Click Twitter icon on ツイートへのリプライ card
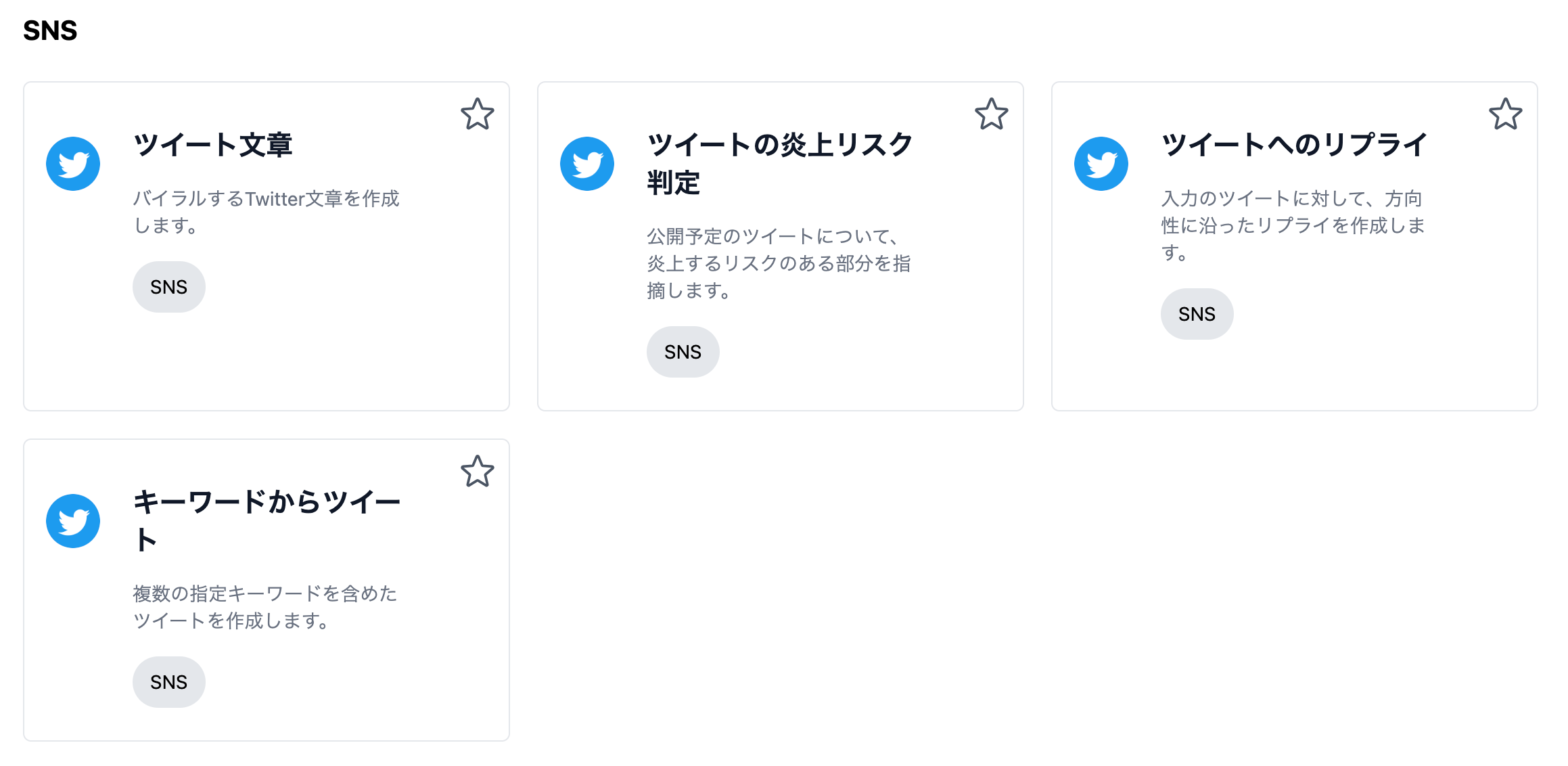Screen dimensions: 1568x766 click(1101, 164)
